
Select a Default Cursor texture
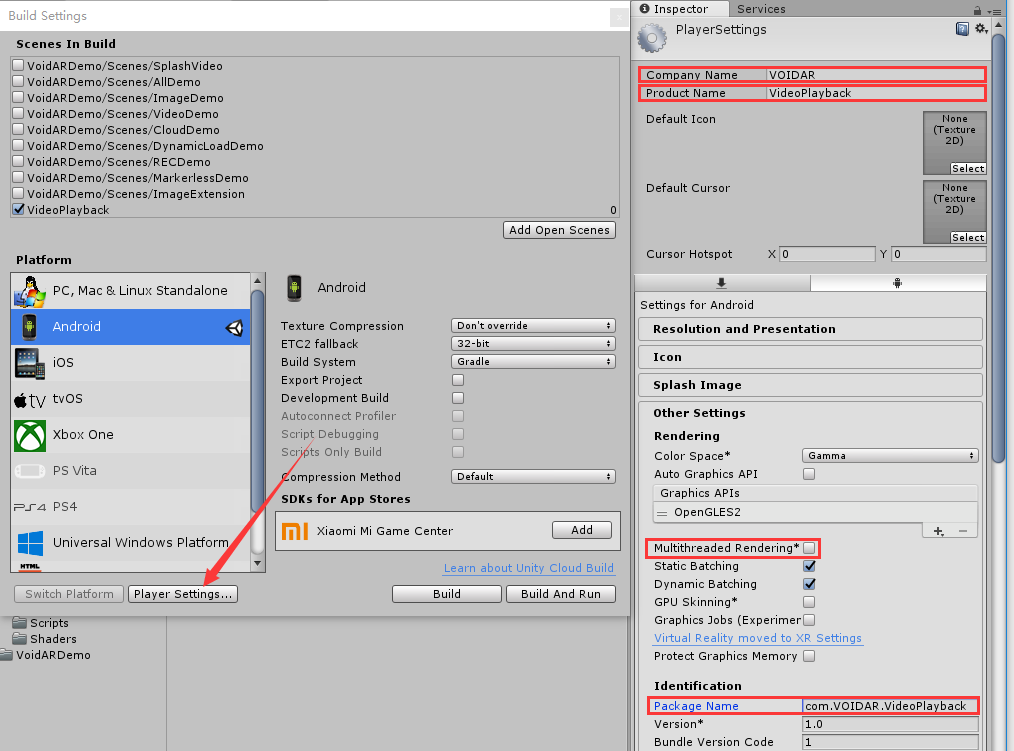click(x=968, y=237)
